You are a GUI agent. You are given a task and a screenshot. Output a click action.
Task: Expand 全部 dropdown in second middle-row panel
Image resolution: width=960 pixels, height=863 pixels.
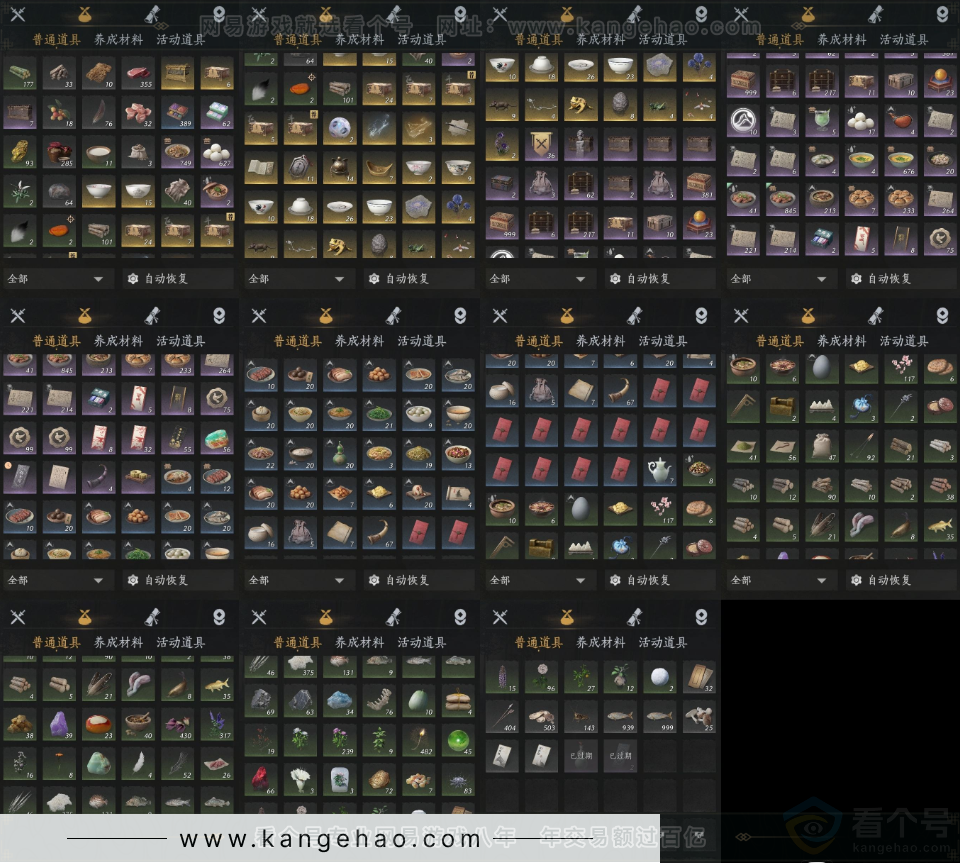coord(298,580)
